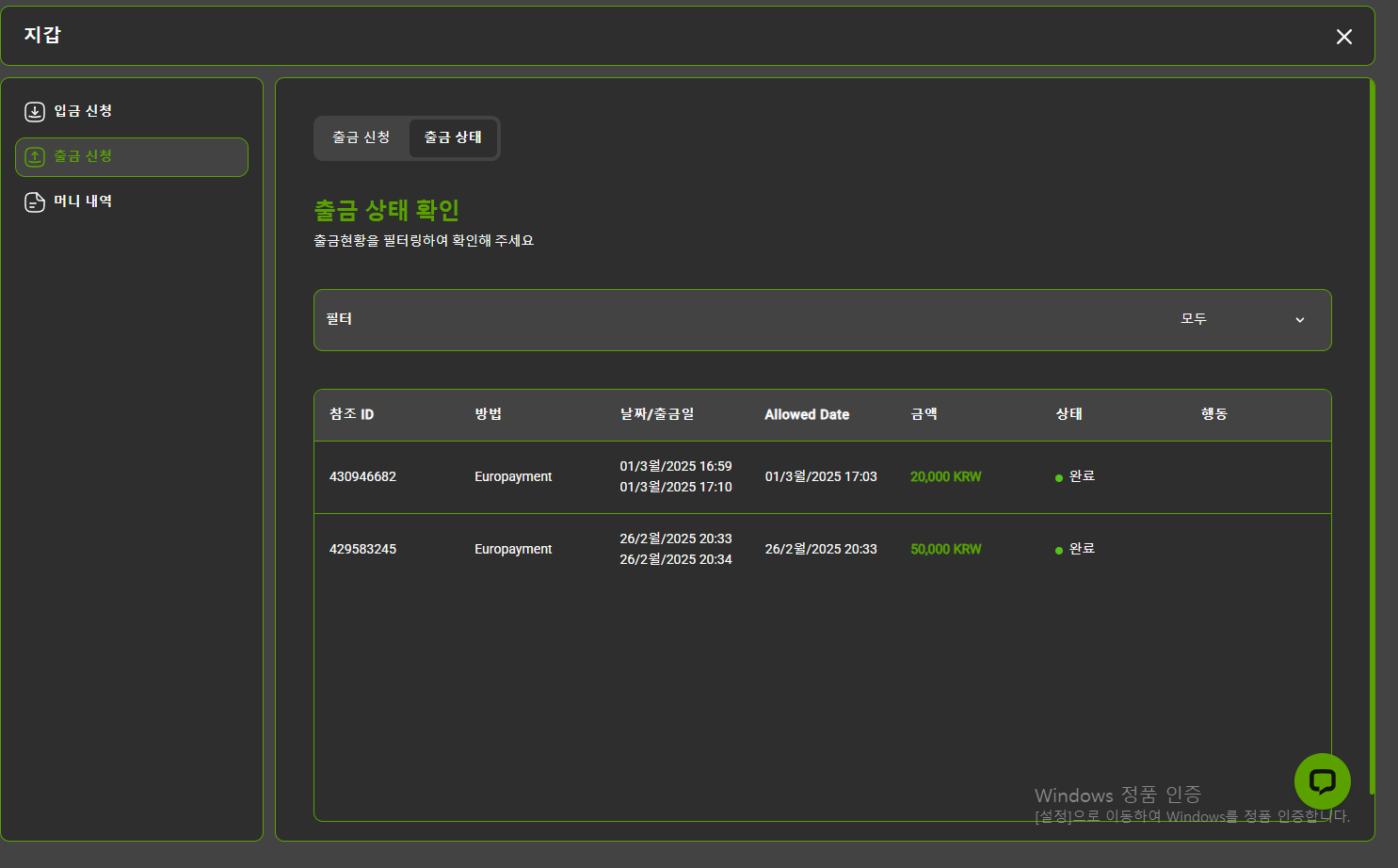Click the 50,000 KRW amount
The width and height of the screenshot is (1398, 868).
(945, 550)
